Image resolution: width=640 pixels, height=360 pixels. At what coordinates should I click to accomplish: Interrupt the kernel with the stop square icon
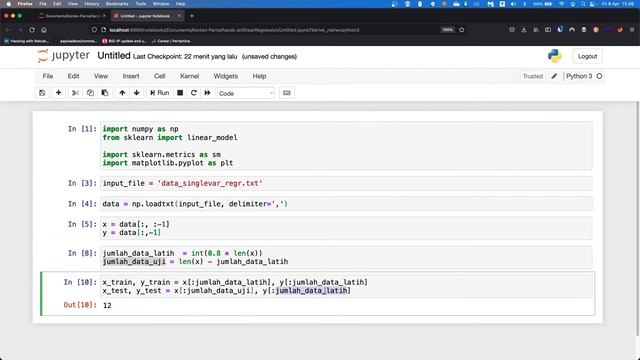coord(180,93)
